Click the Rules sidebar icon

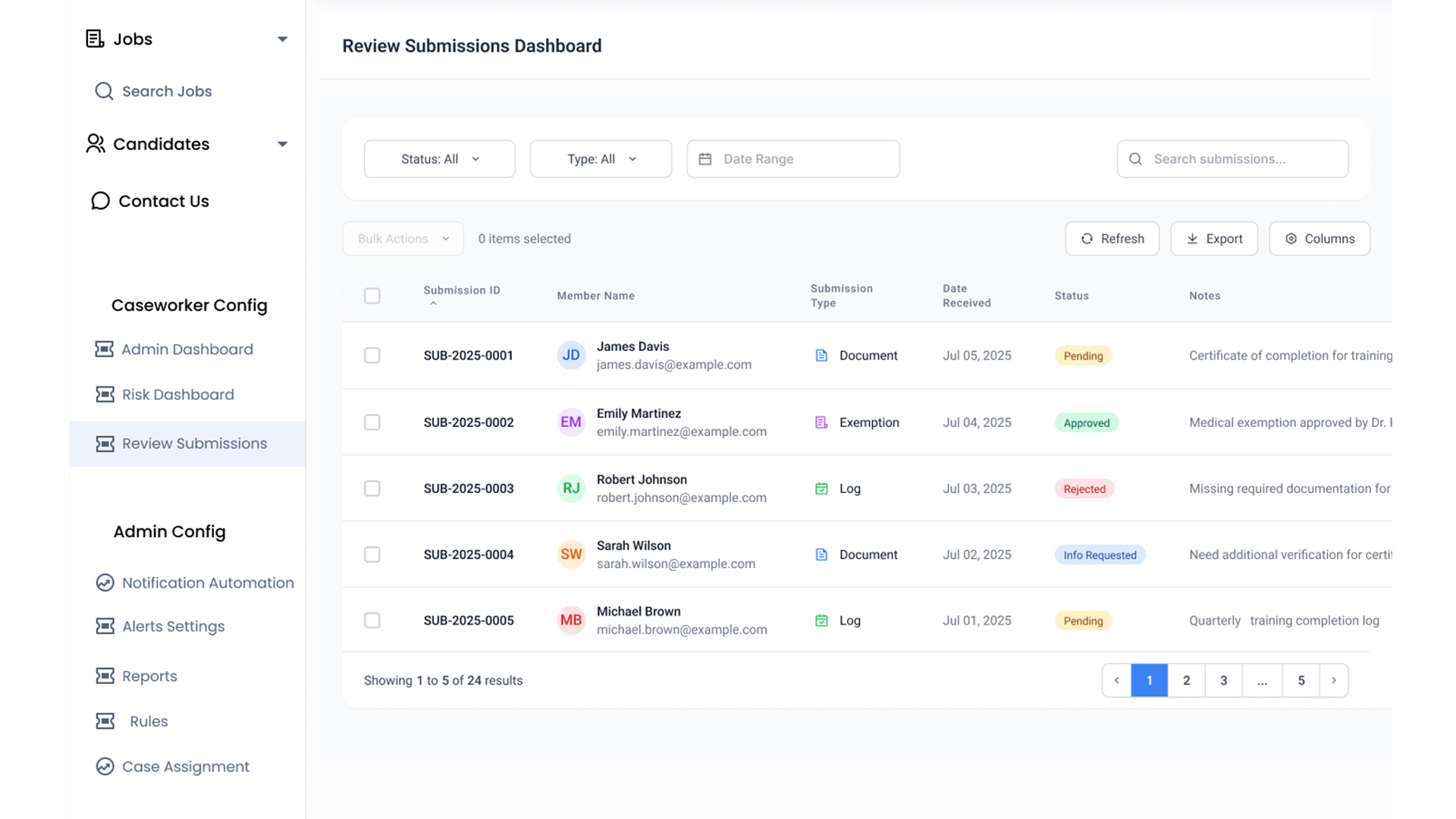click(x=105, y=721)
